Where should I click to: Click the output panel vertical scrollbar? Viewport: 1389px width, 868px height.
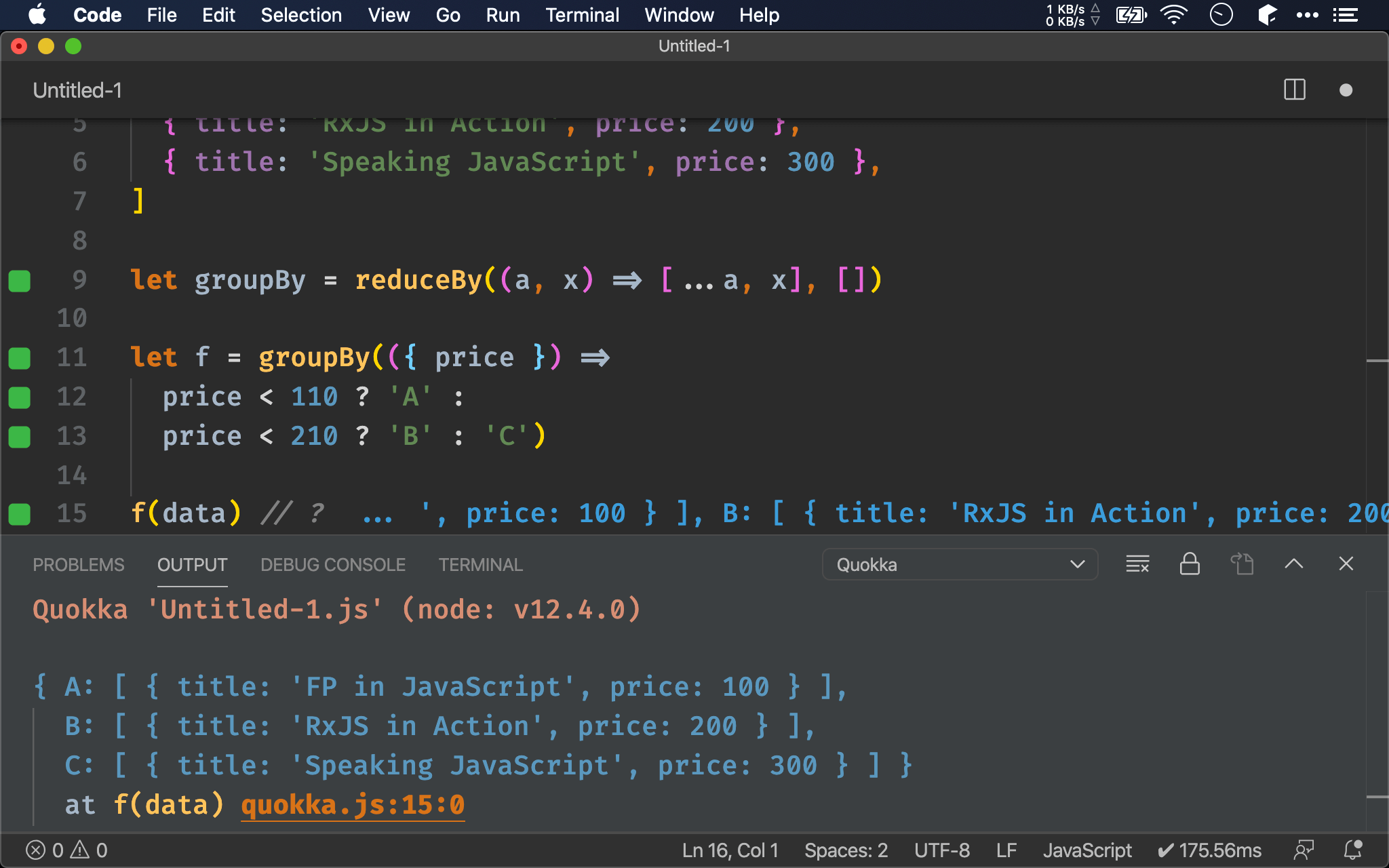1377,712
